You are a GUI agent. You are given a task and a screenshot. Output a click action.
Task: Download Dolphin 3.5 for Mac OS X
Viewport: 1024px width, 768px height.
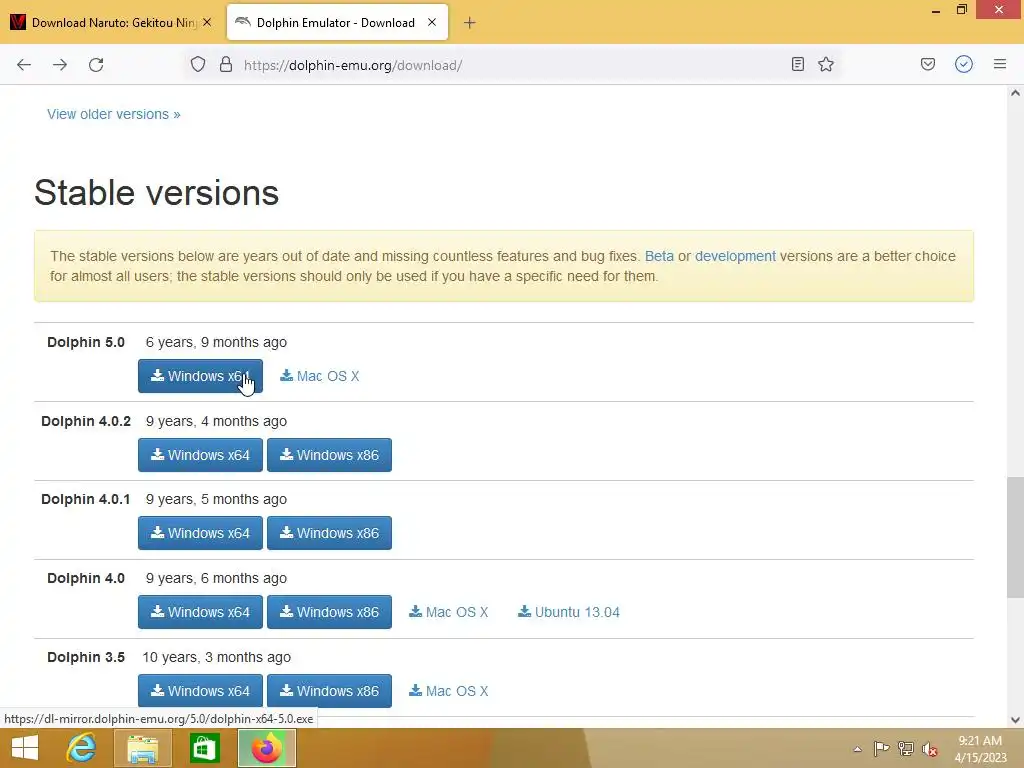point(449,691)
